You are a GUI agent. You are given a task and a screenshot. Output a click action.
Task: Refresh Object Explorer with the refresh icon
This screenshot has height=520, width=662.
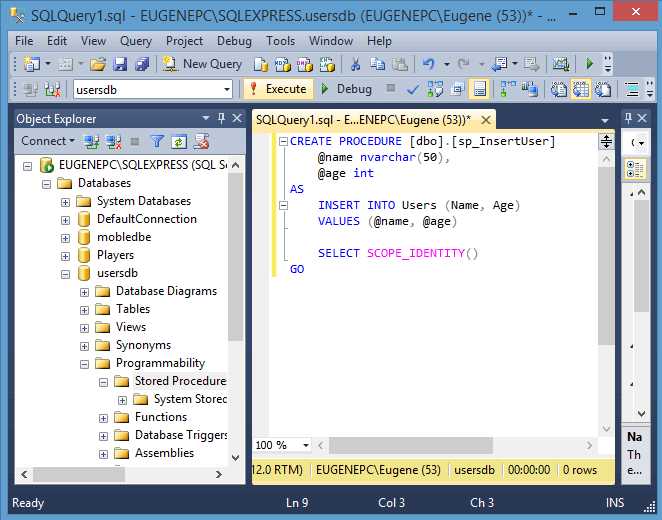(179, 141)
